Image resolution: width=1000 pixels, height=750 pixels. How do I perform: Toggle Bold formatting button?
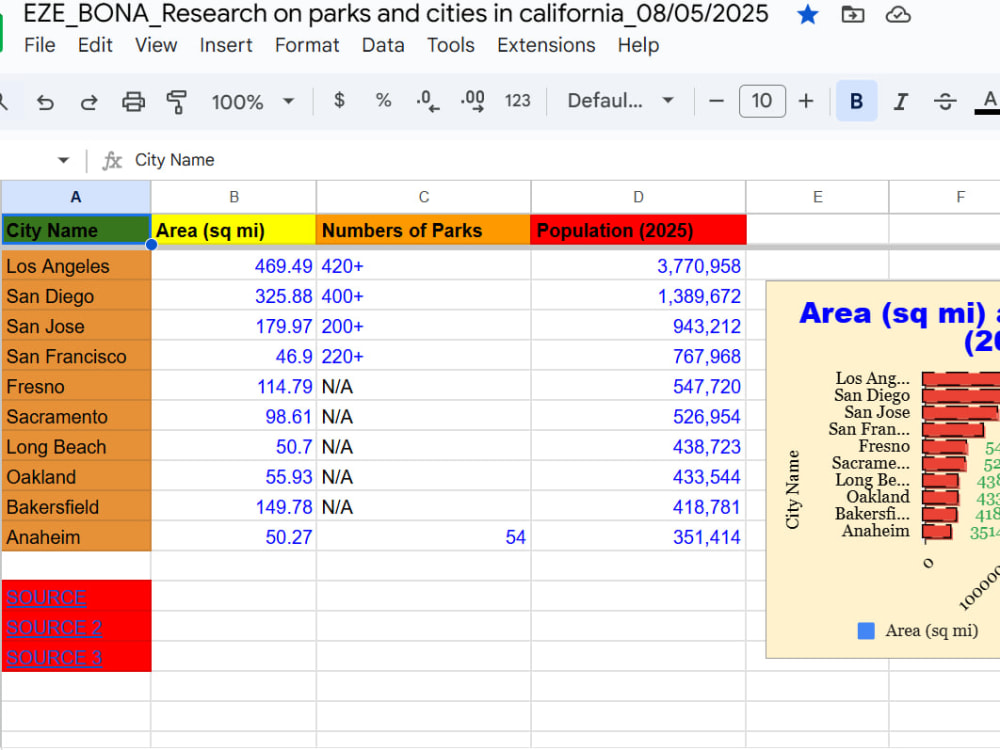(857, 101)
